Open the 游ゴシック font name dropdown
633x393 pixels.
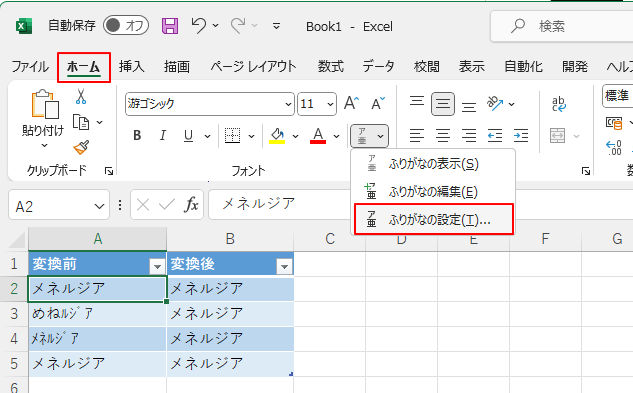pyautogui.click(x=288, y=104)
